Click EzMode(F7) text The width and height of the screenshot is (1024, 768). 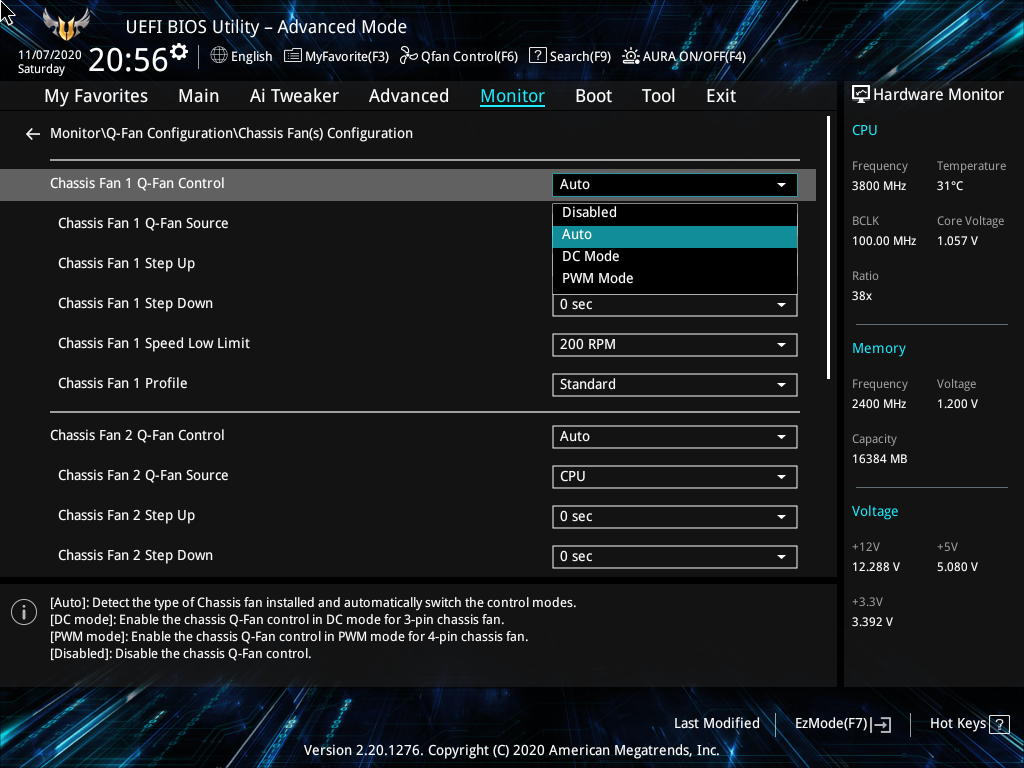(x=831, y=724)
